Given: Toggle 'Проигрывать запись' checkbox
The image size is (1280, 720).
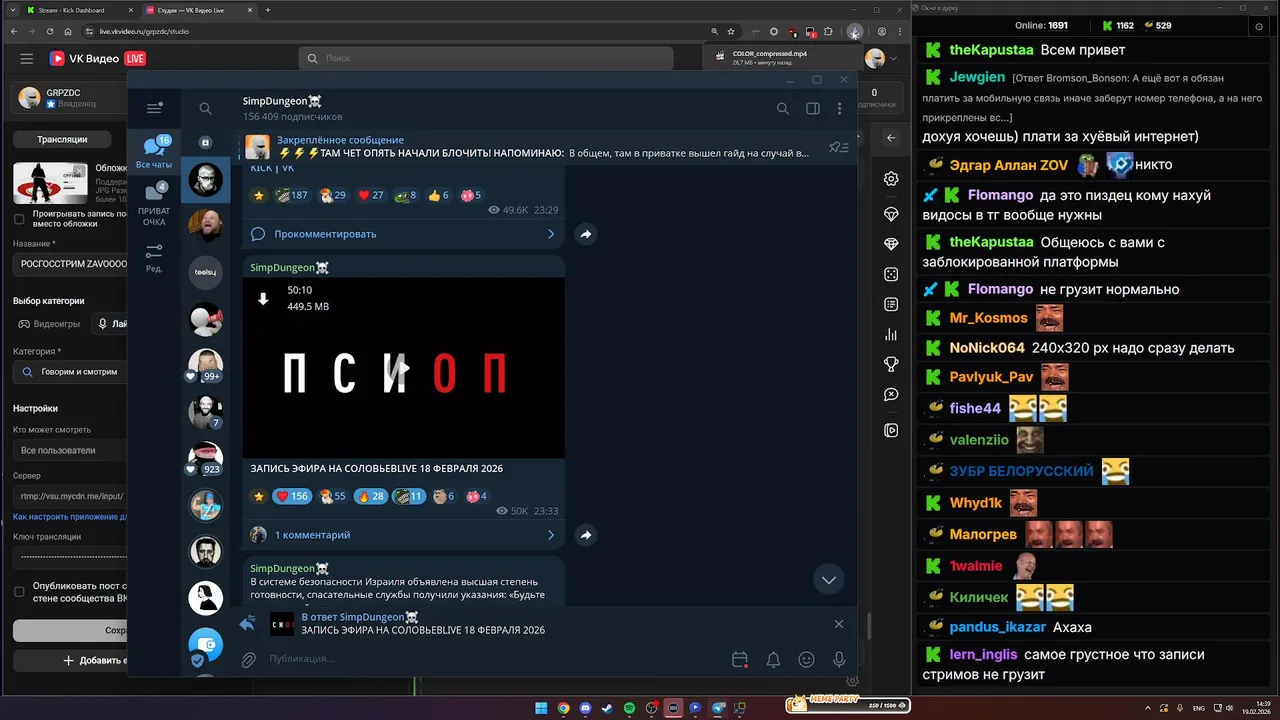Looking at the screenshot, I should click(19, 219).
